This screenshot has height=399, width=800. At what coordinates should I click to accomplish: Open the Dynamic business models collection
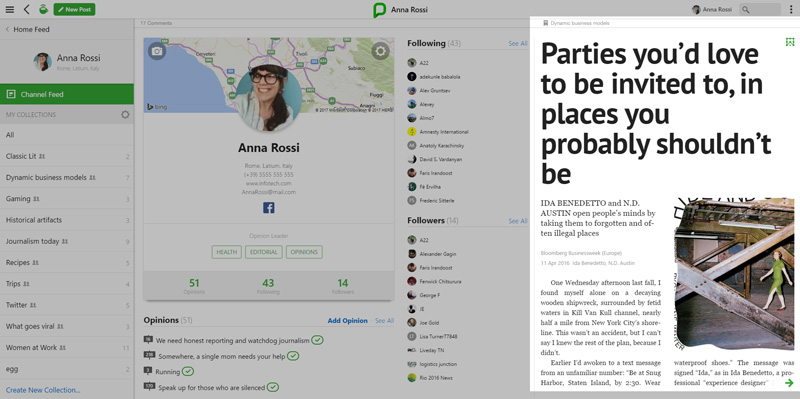[67, 178]
